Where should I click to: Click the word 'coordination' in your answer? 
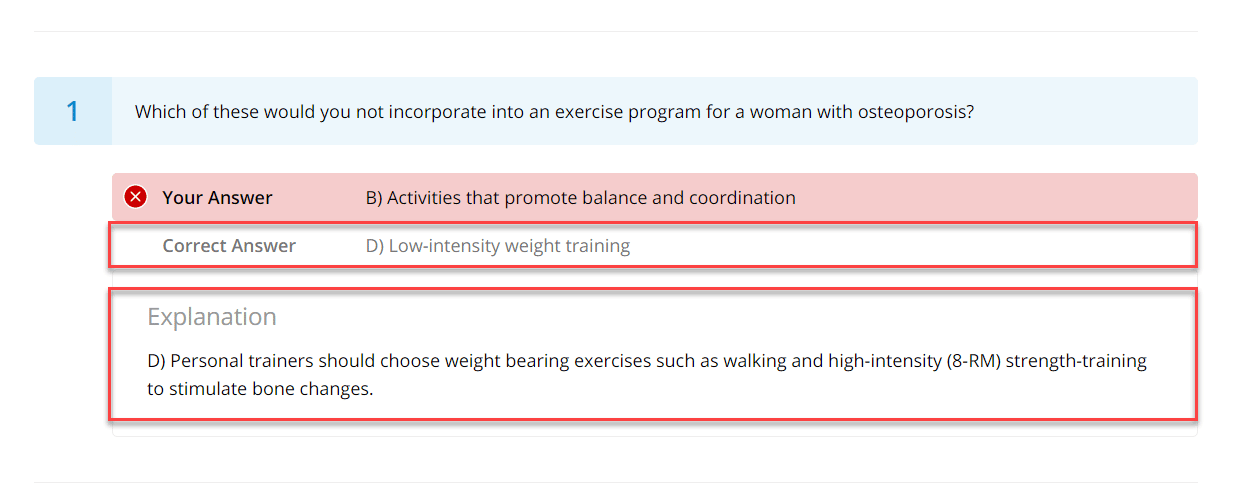(742, 197)
